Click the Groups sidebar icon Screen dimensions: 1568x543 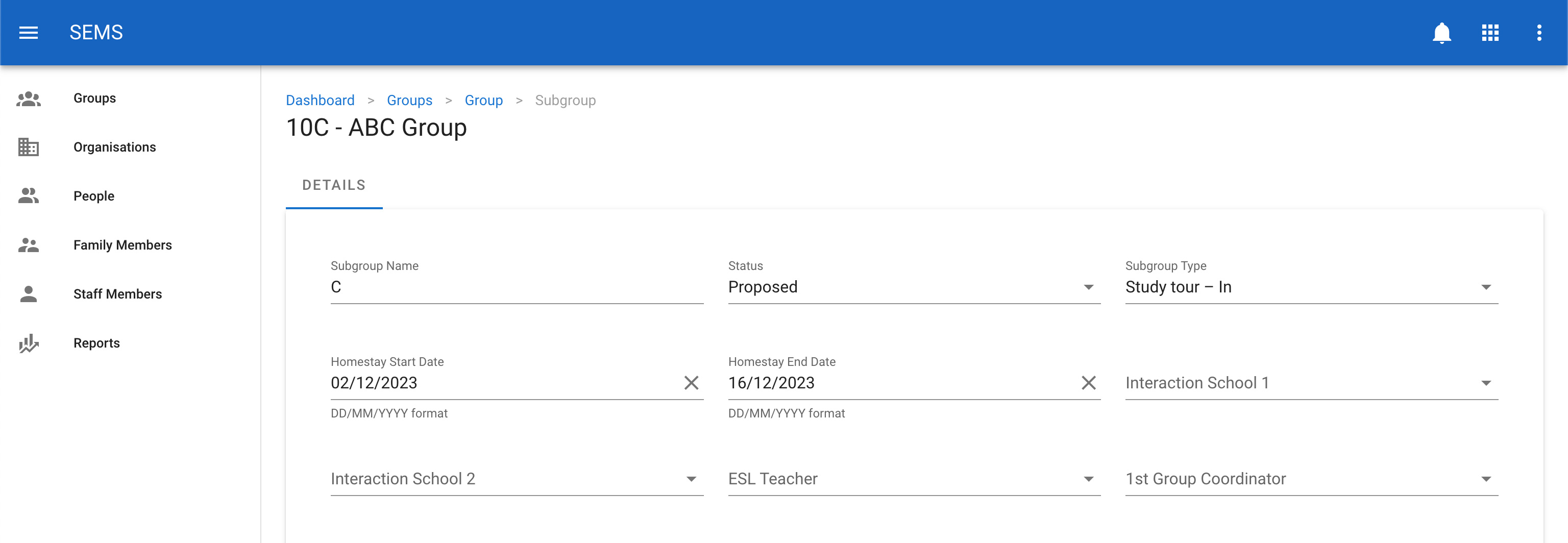tap(29, 98)
